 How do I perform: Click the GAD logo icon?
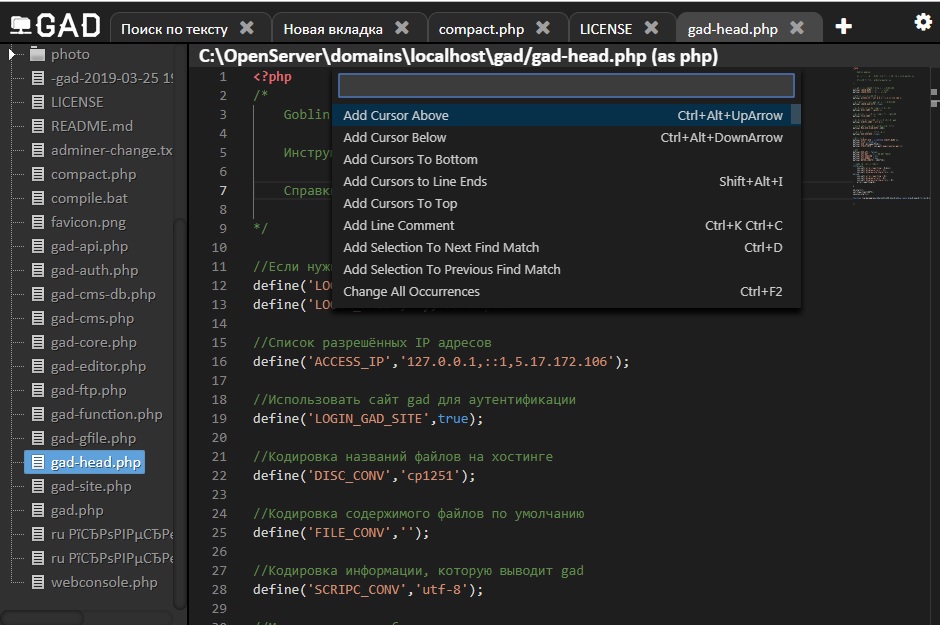tap(21, 25)
